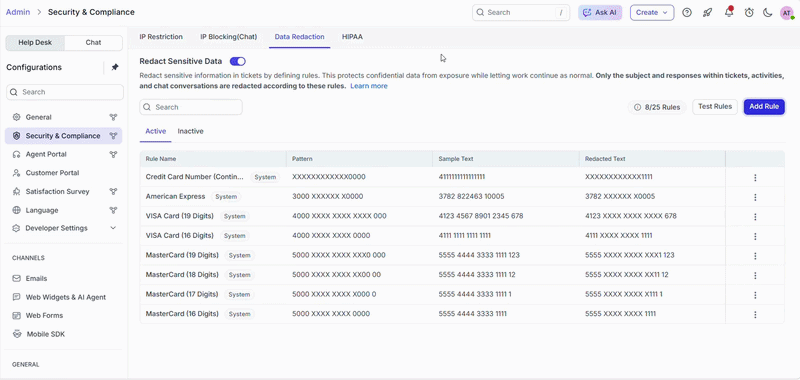Image resolution: width=800 pixels, height=380 pixels.
Task: Click the Language globe icon
Action: pyautogui.click(x=16, y=210)
